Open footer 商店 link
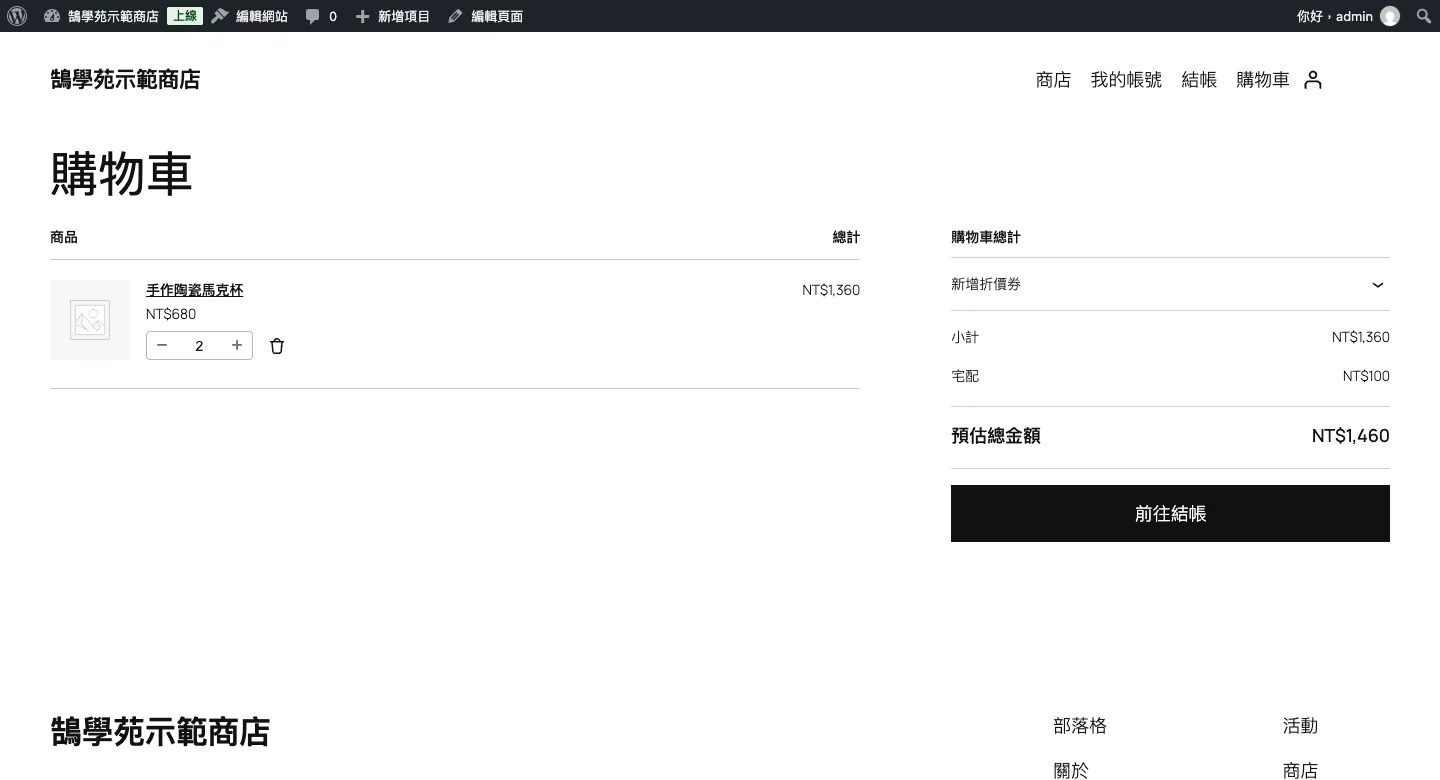The width and height of the screenshot is (1440, 780). click(x=1300, y=770)
